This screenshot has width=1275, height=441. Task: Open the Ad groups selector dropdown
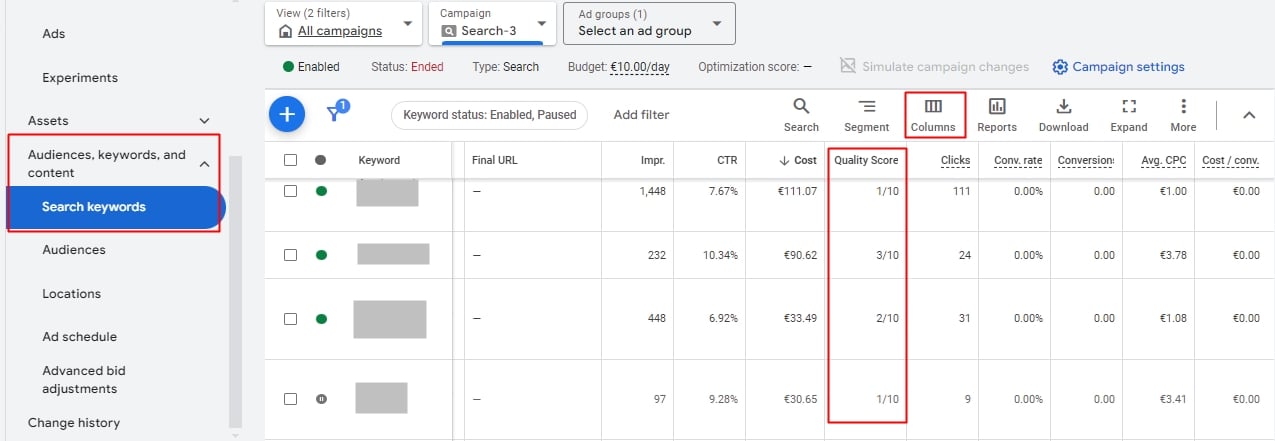pos(649,23)
